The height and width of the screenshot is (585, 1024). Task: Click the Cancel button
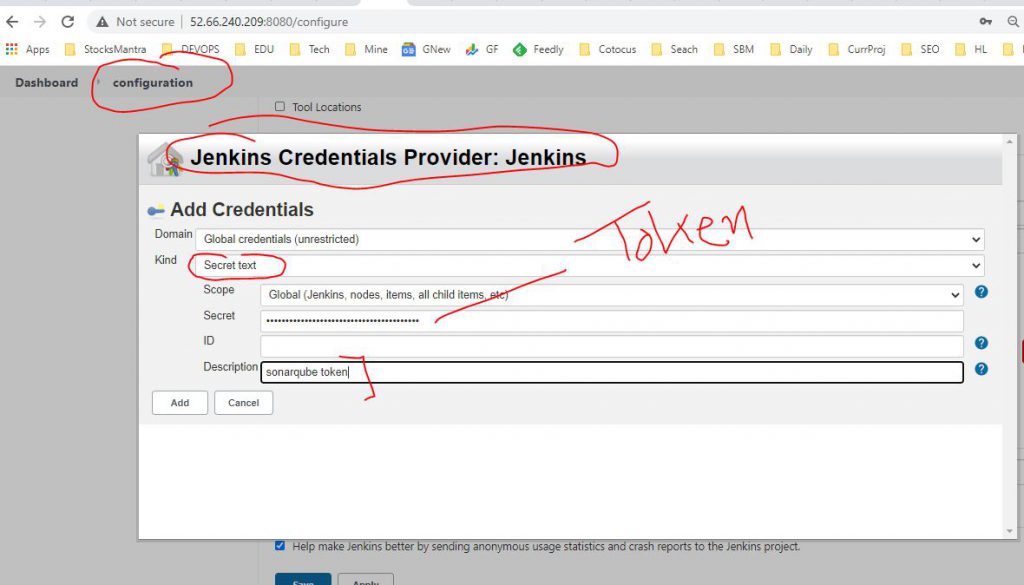click(243, 403)
